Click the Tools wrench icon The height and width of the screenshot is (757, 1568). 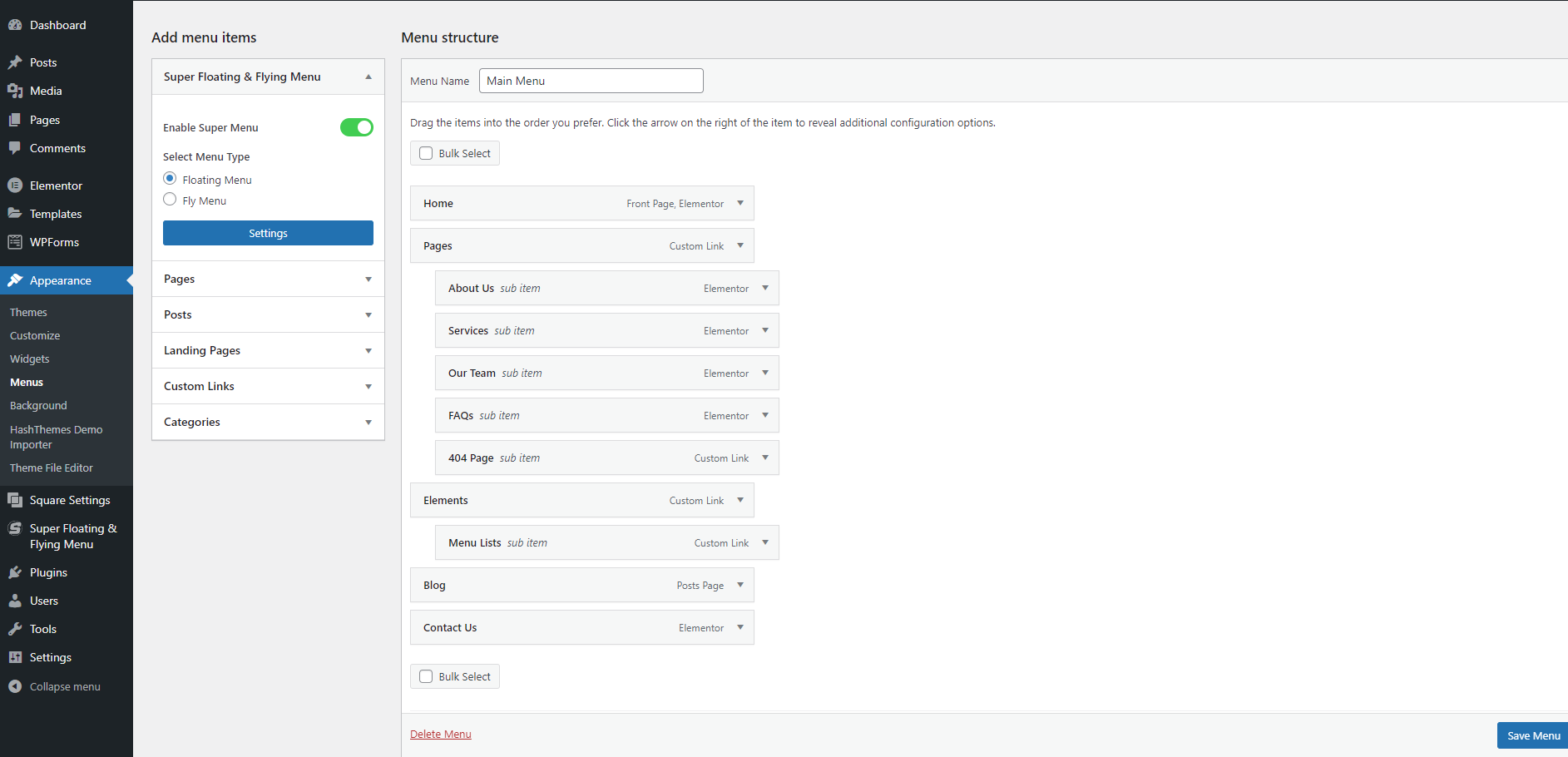(x=15, y=629)
